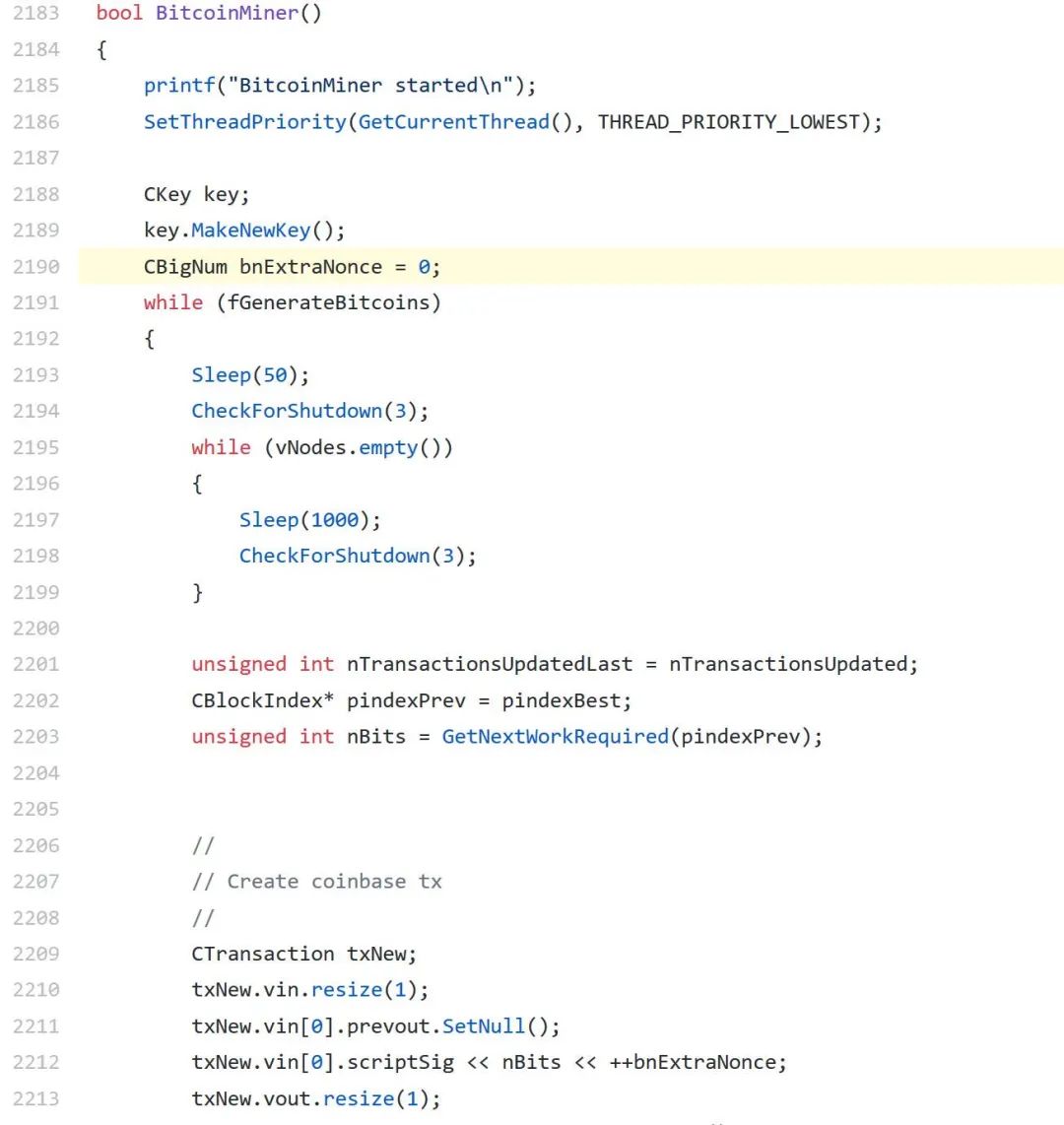The image size is (1064, 1125).
Task: Click line number 2183
Action: coord(35,14)
